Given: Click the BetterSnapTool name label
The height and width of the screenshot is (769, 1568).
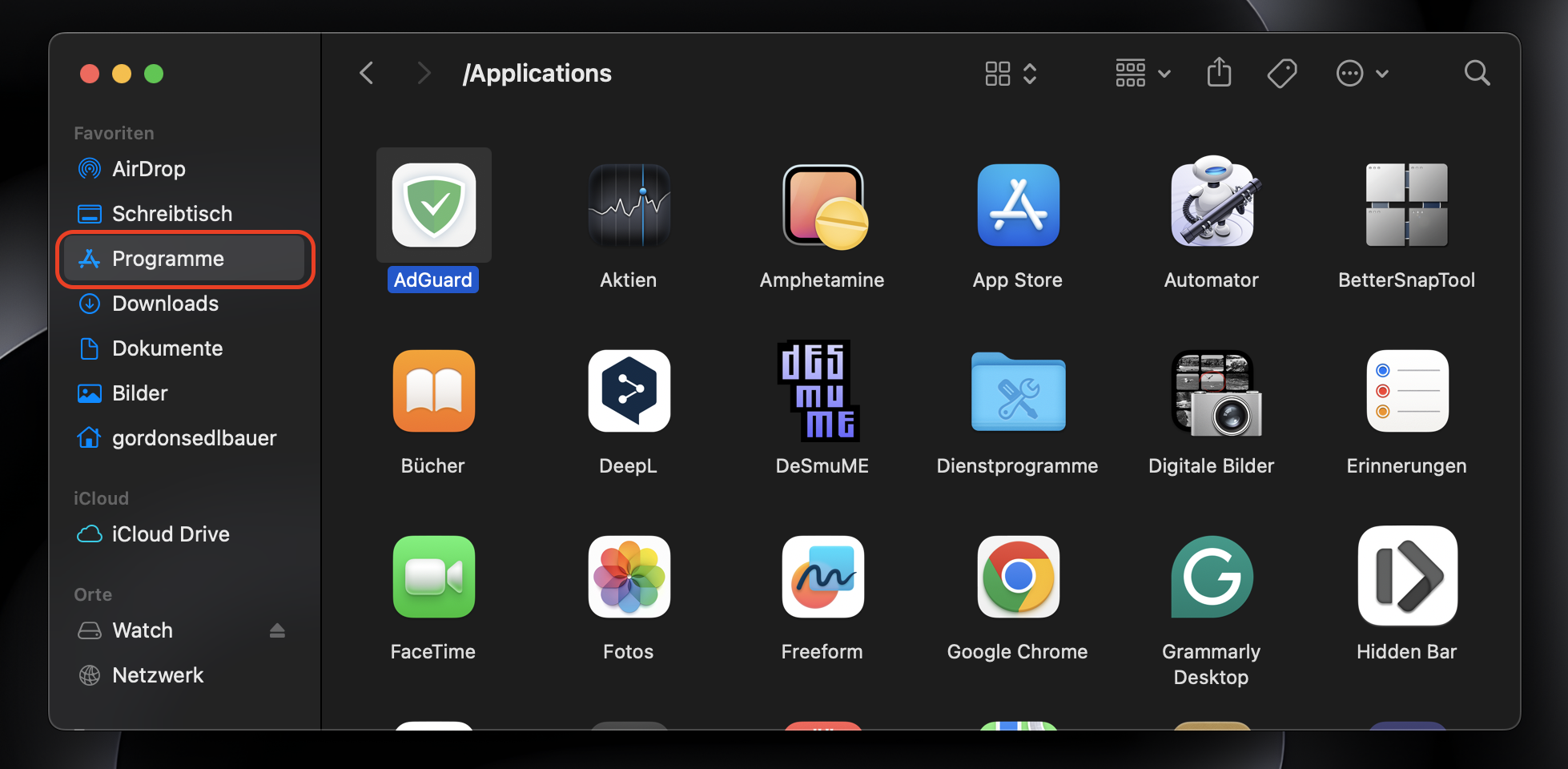Looking at the screenshot, I should click(x=1406, y=280).
